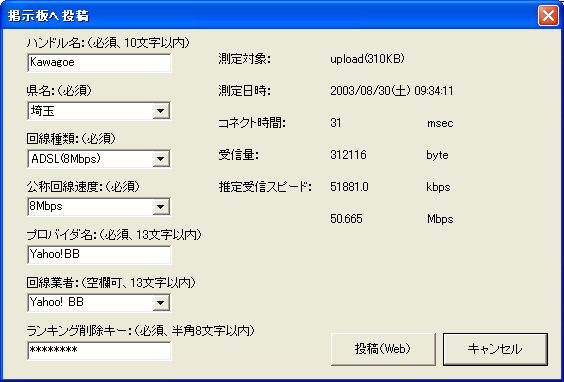
Task: Click the speed value 50.665
Action: point(346,219)
